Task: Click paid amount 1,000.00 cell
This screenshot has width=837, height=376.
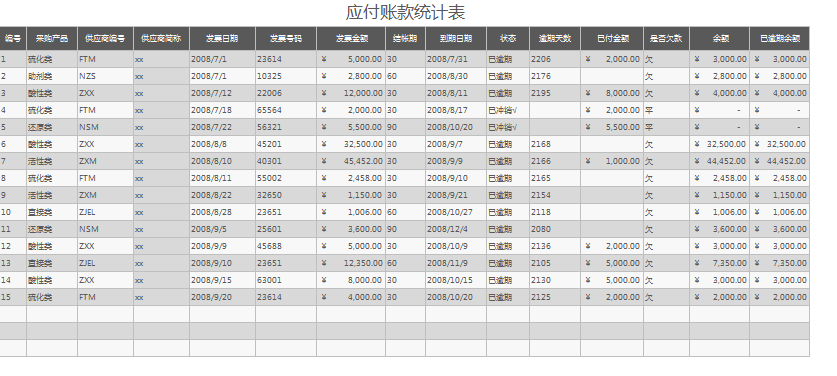Action: (x=612, y=161)
